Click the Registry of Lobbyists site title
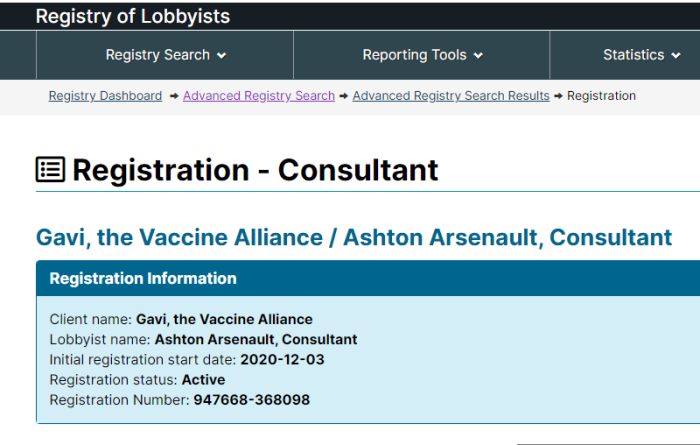This screenshot has height=445, width=700. point(133,17)
